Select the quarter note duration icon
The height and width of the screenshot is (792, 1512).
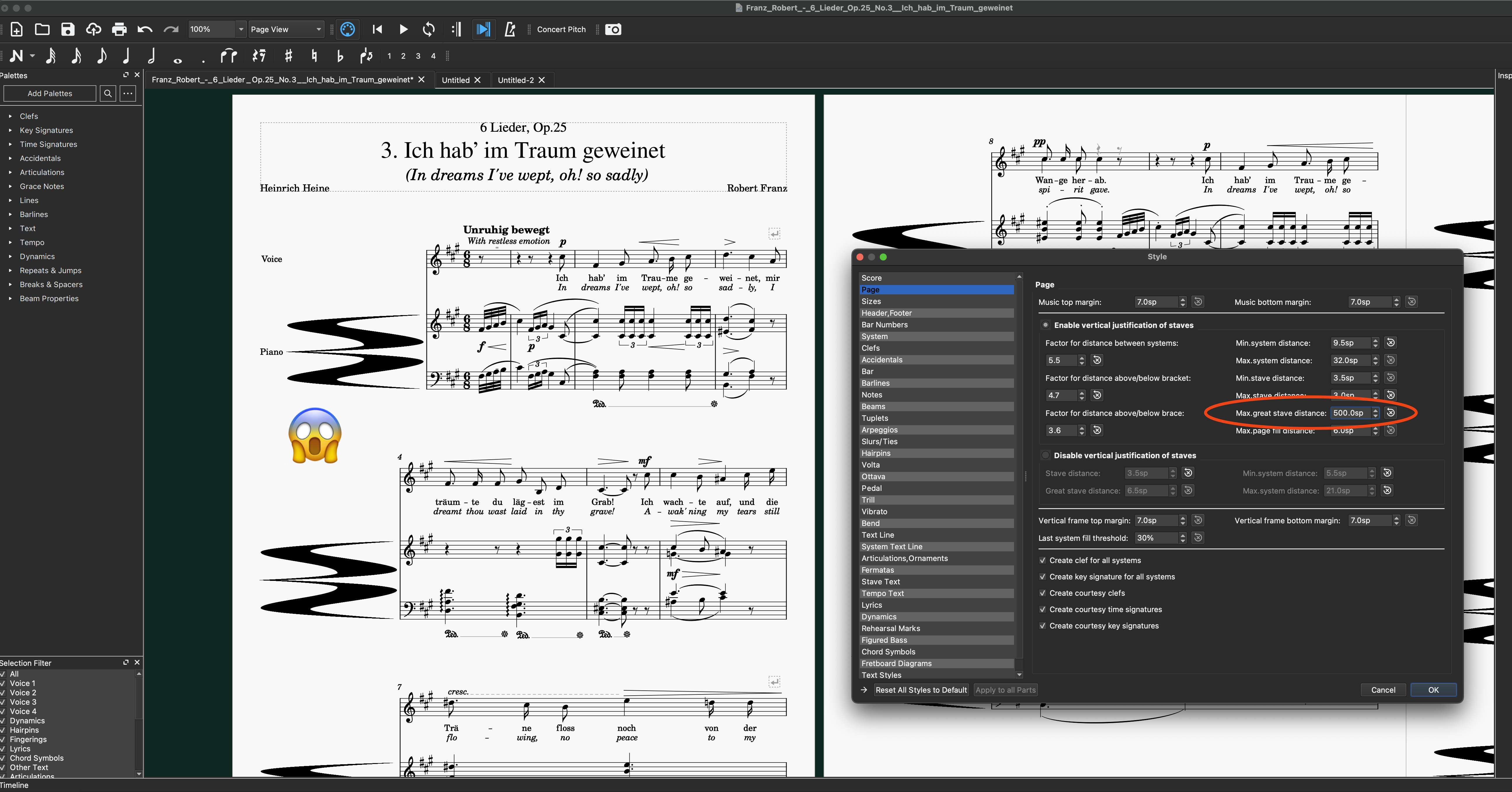[126, 55]
